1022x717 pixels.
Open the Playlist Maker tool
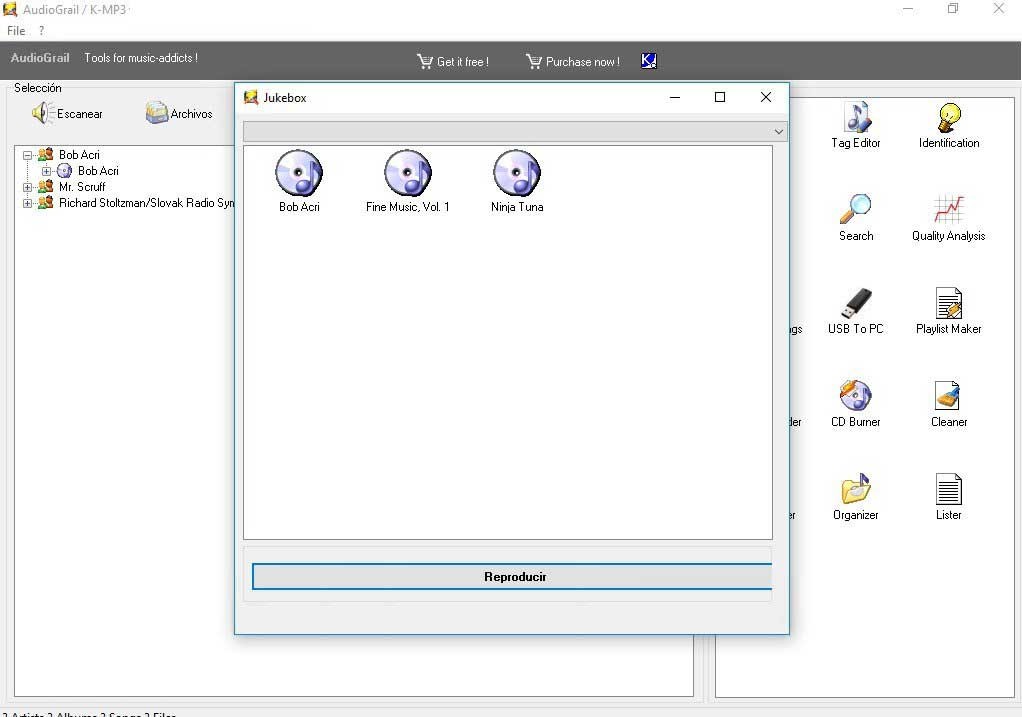(948, 304)
